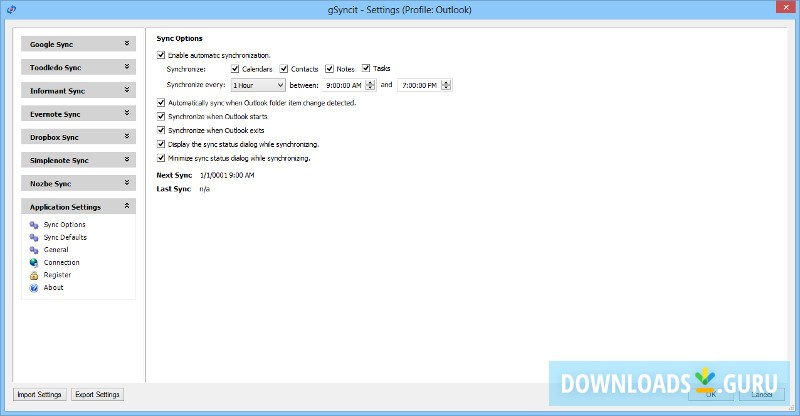800x416 pixels.
Task: Expand the Evernote Sync section
Action: coord(79,113)
